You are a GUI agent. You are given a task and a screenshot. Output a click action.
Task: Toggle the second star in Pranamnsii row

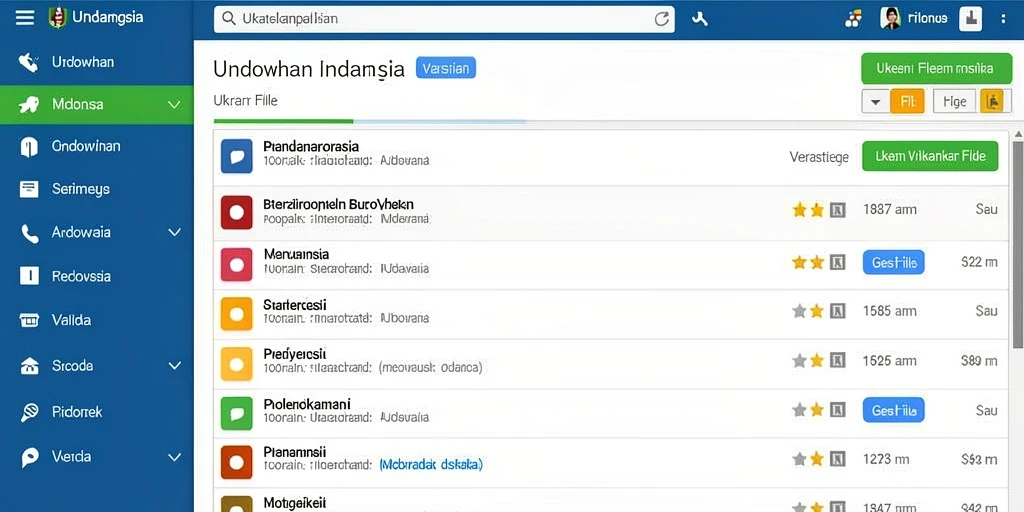point(817,459)
